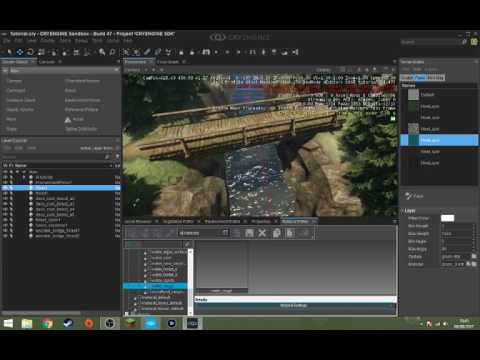Create an Environment Probe object
480x360 pixels.
tap(83, 100)
